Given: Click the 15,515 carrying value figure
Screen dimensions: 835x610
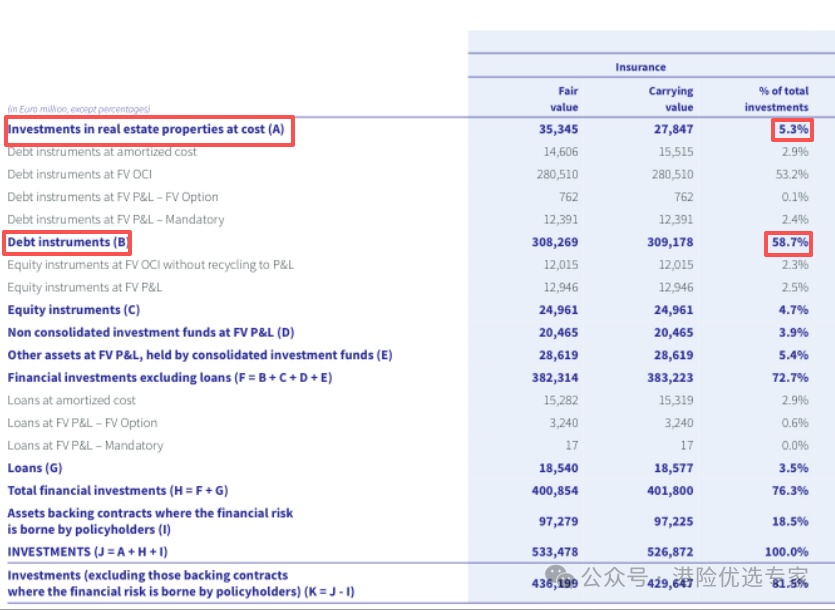Looking at the screenshot, I should [676, 152].
